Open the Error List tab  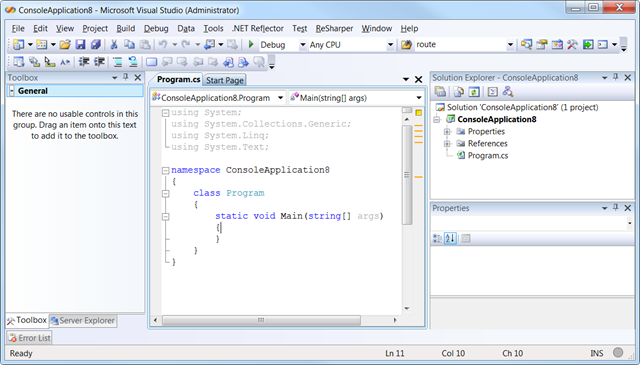click(29, 338)
